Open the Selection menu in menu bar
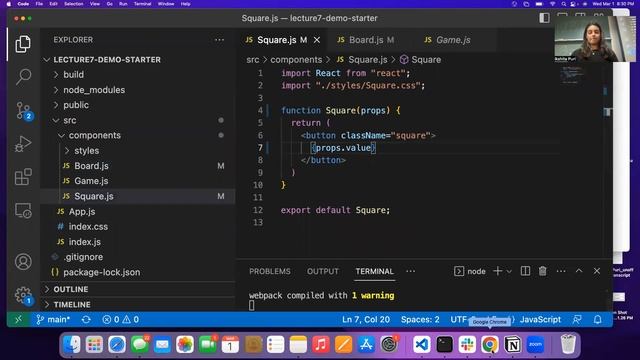 (x=73, y=4)
